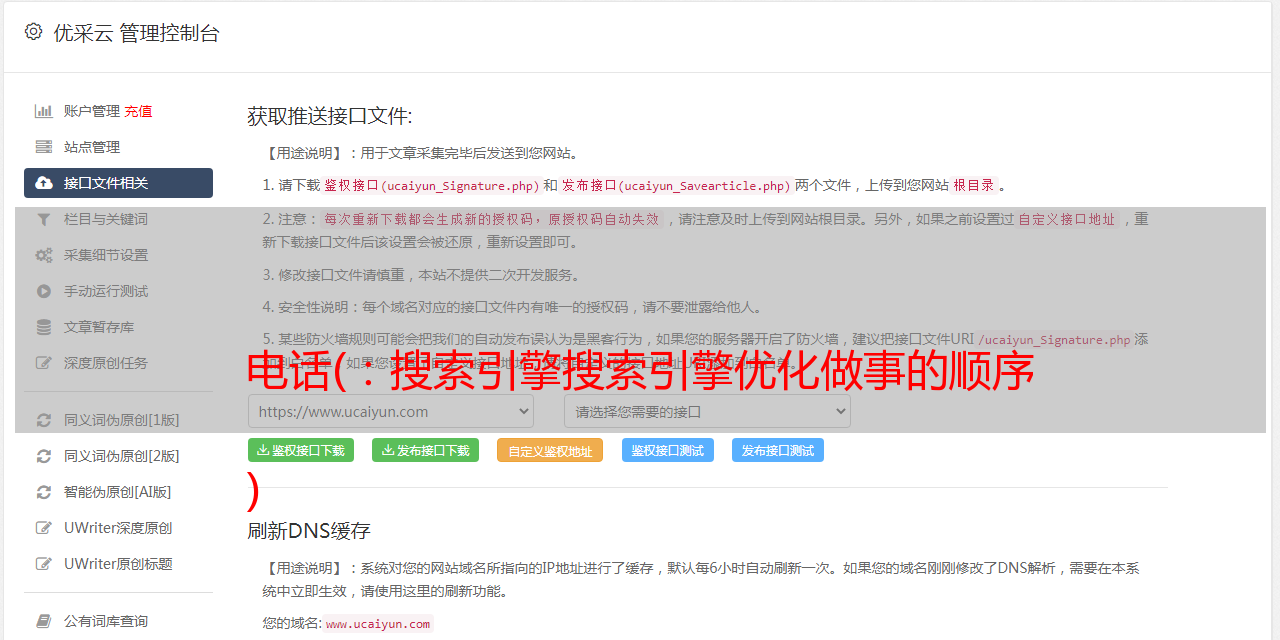Click the book icon for 公有词库查询
Viewport: 1280px width, 640px height.
[44, 621]
